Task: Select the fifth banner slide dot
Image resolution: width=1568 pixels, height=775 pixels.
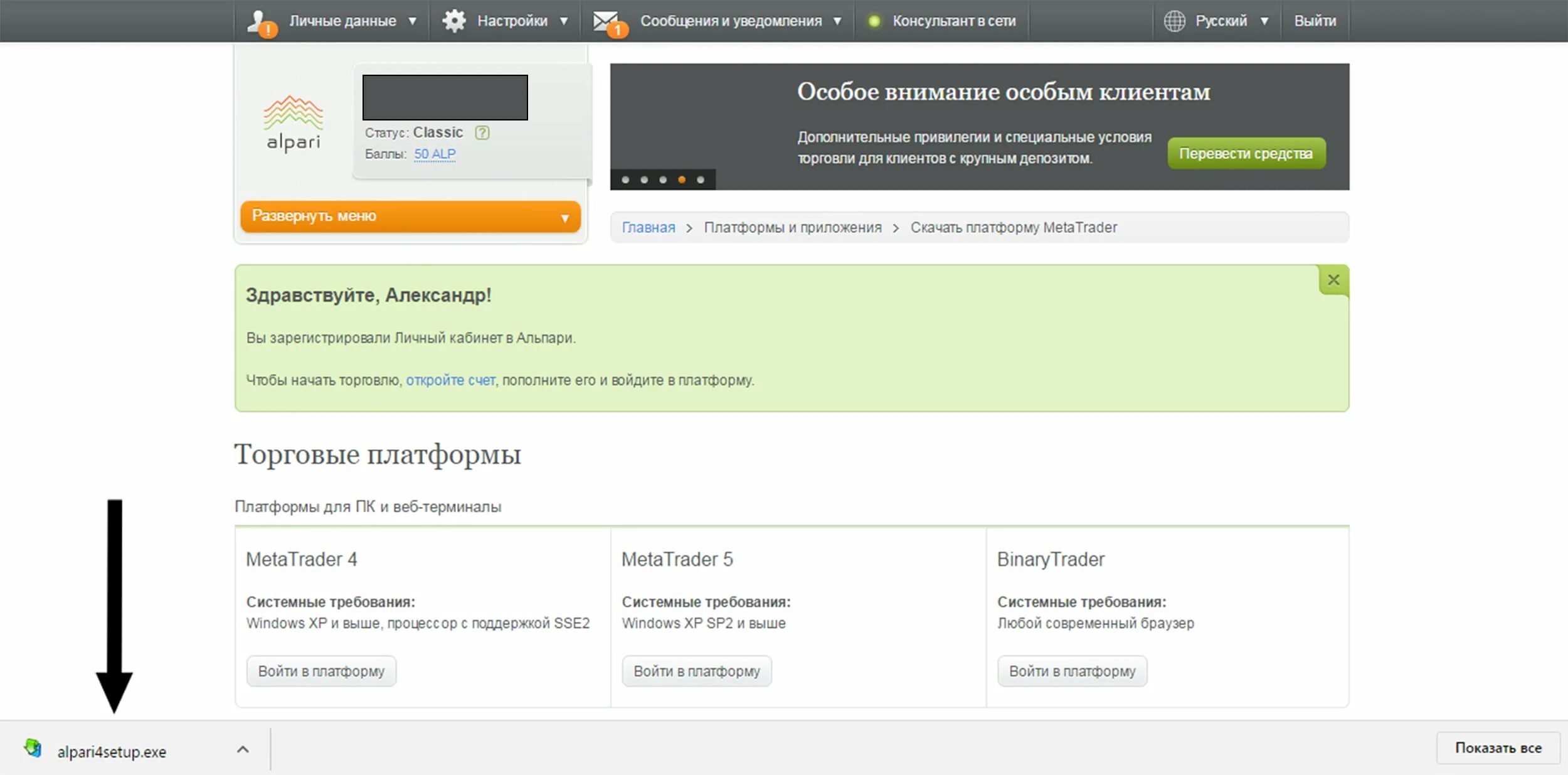Action: [x=701, y=180]
